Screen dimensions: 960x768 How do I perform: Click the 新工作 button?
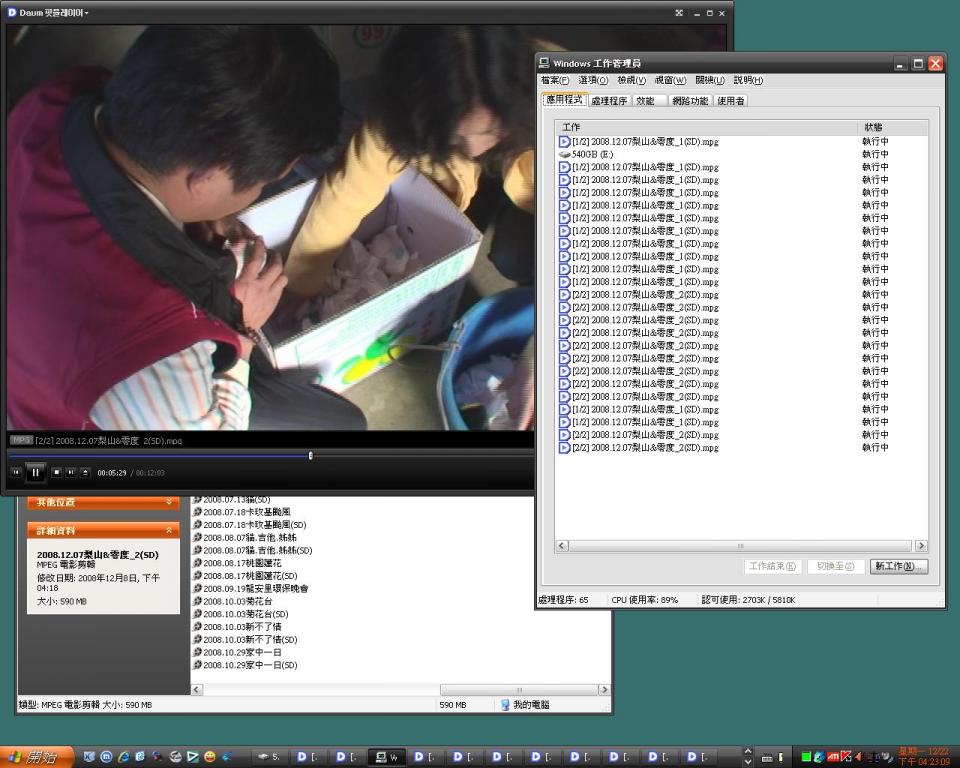click(x=898, y=566)
